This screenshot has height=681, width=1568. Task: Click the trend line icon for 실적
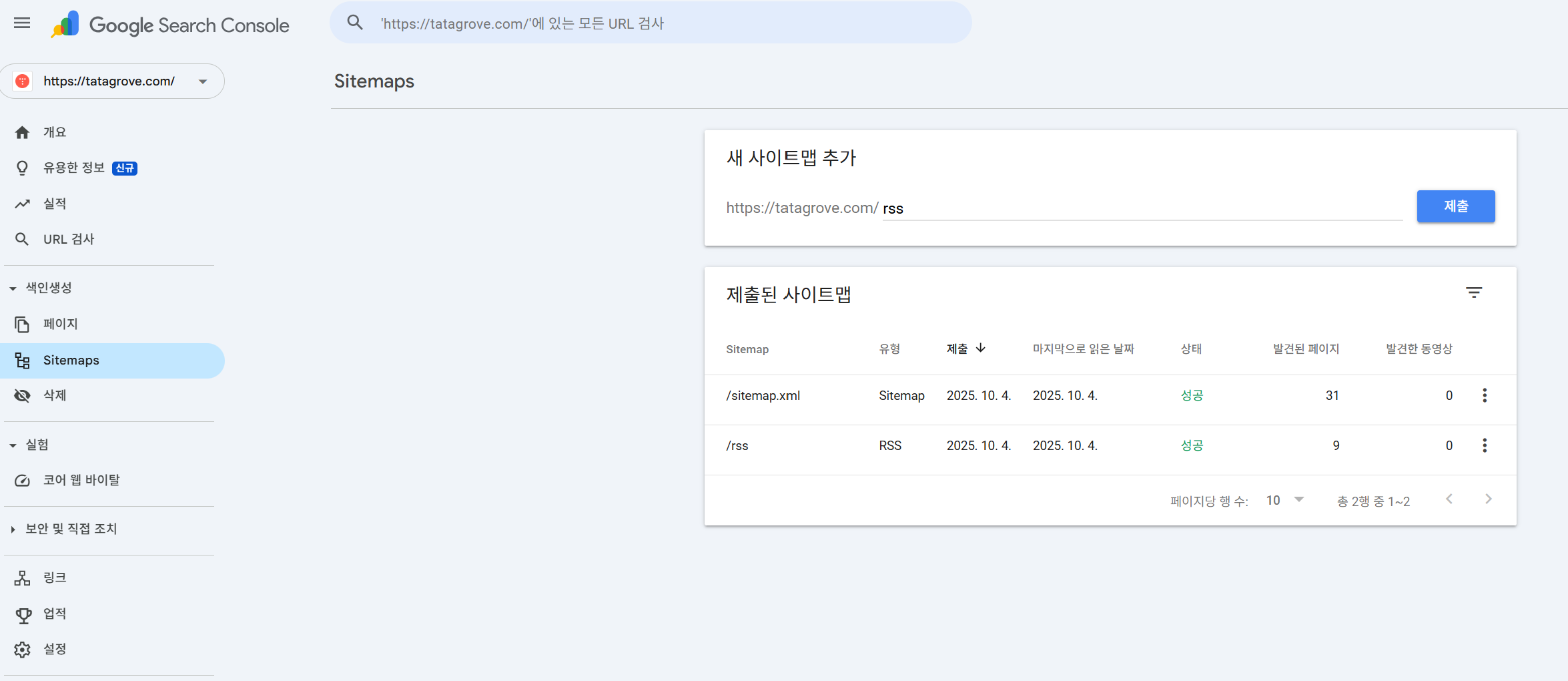pyautogui.click(x=22, y=204)
